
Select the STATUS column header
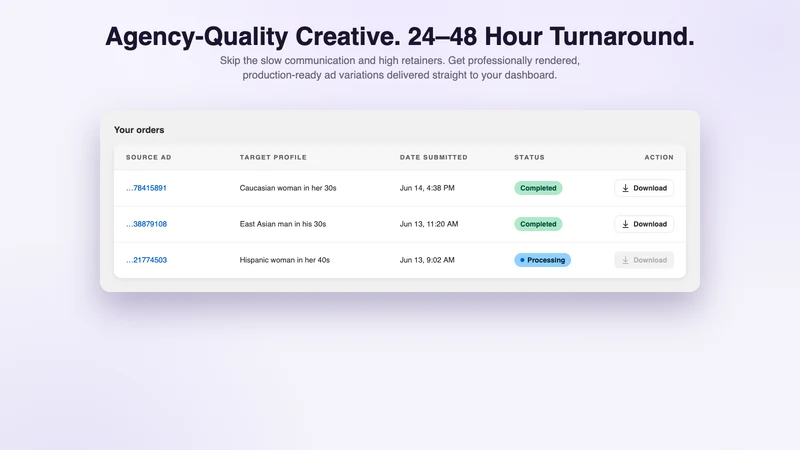[529, 157]
